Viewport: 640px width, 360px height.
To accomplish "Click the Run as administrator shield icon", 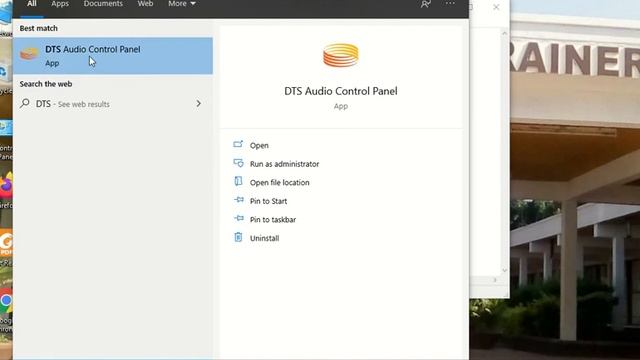I will click(238, 163).
